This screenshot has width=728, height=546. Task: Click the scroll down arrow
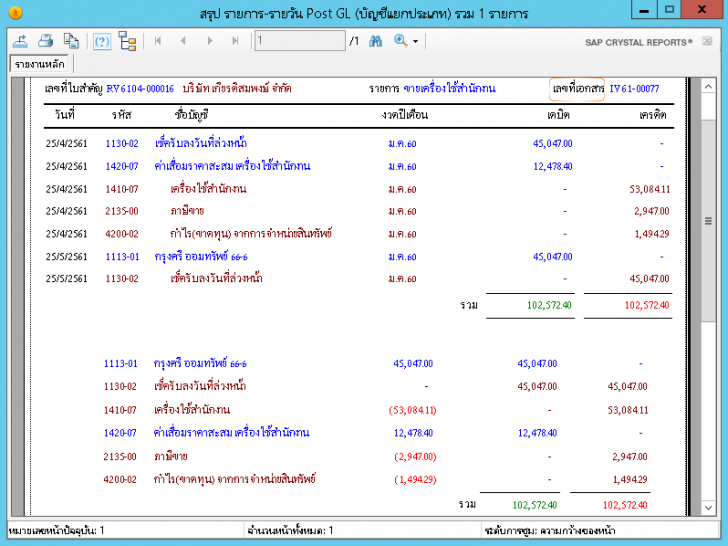(708, 508)
